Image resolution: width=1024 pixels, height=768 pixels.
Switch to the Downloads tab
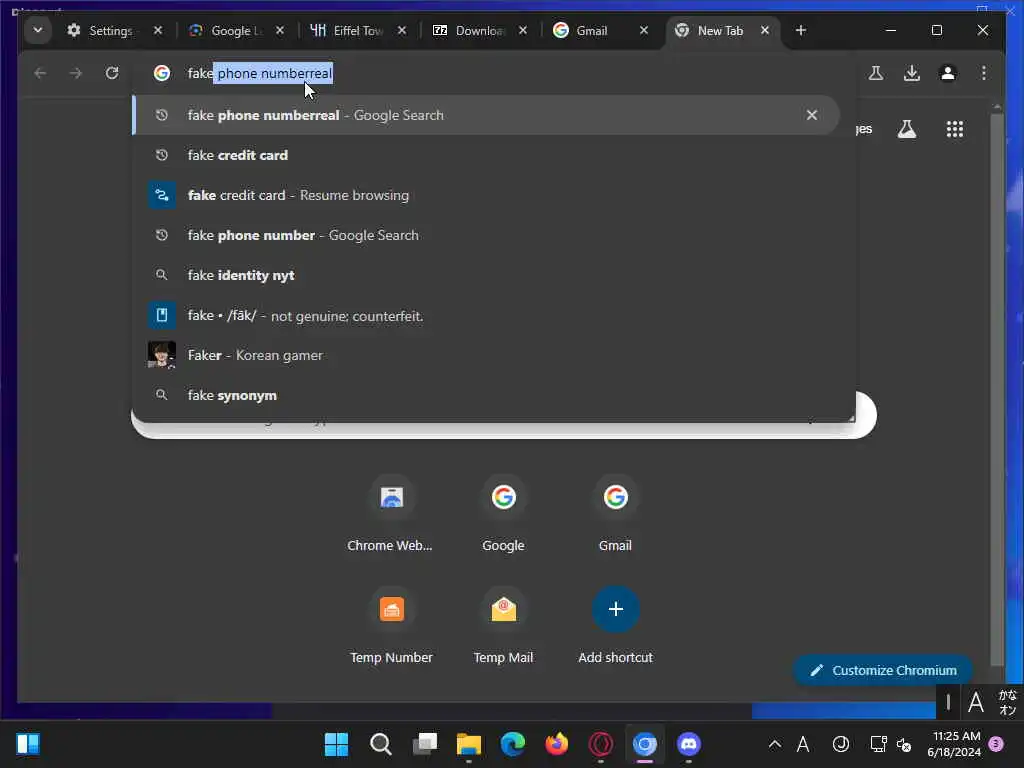click(469, 31)
